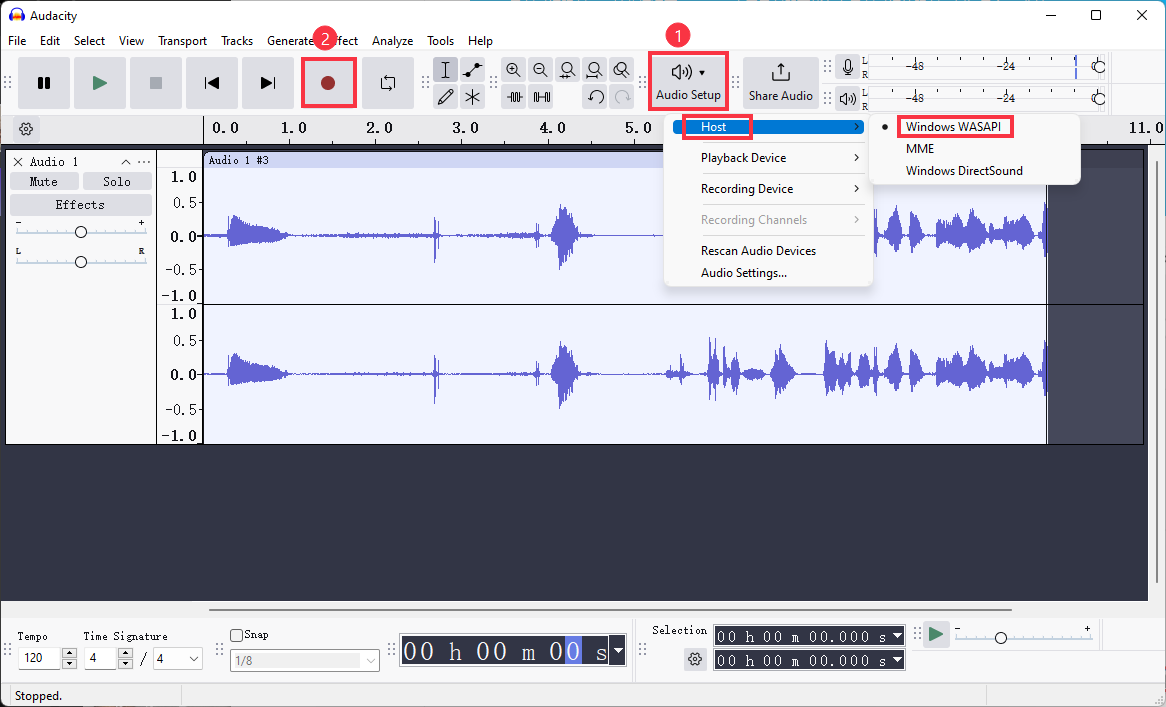The height and width of the screenshot is (707, 1166).
Task: Select the Envelope tool
Action: (472, 70)
